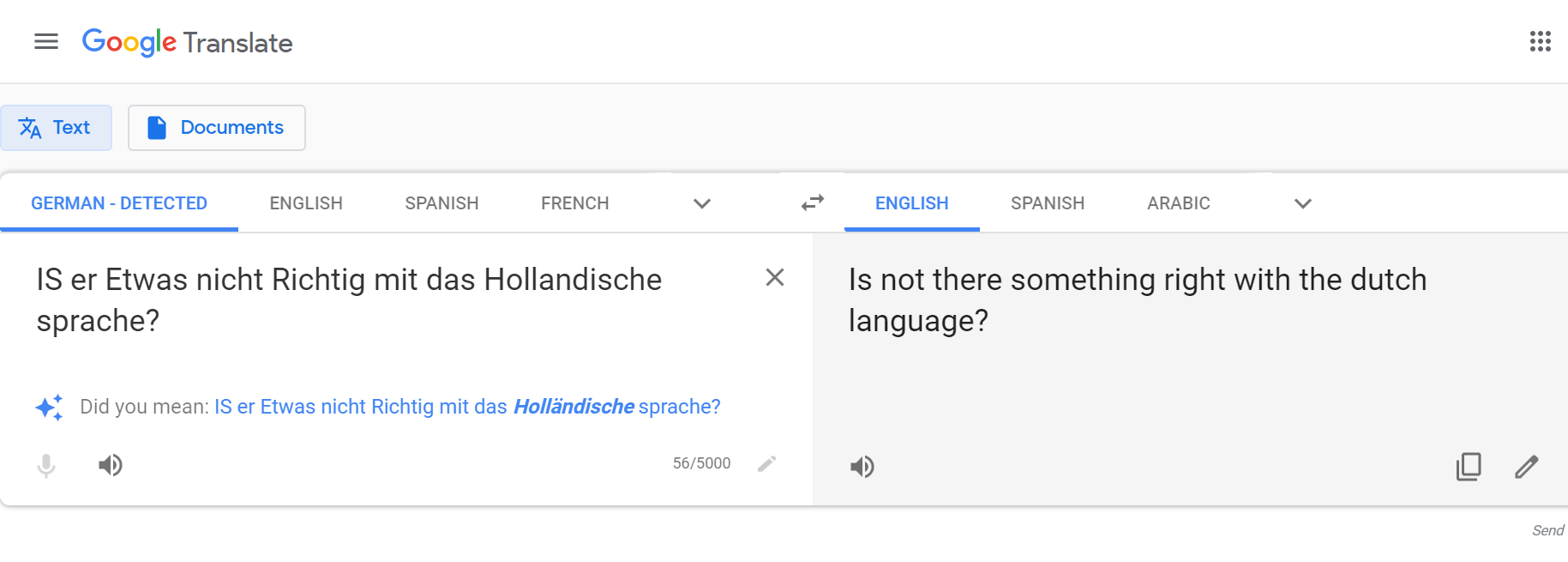Click the microphone voice input icon
The width and height of the screenshot is (1568, 562).
tap(46, 465)
